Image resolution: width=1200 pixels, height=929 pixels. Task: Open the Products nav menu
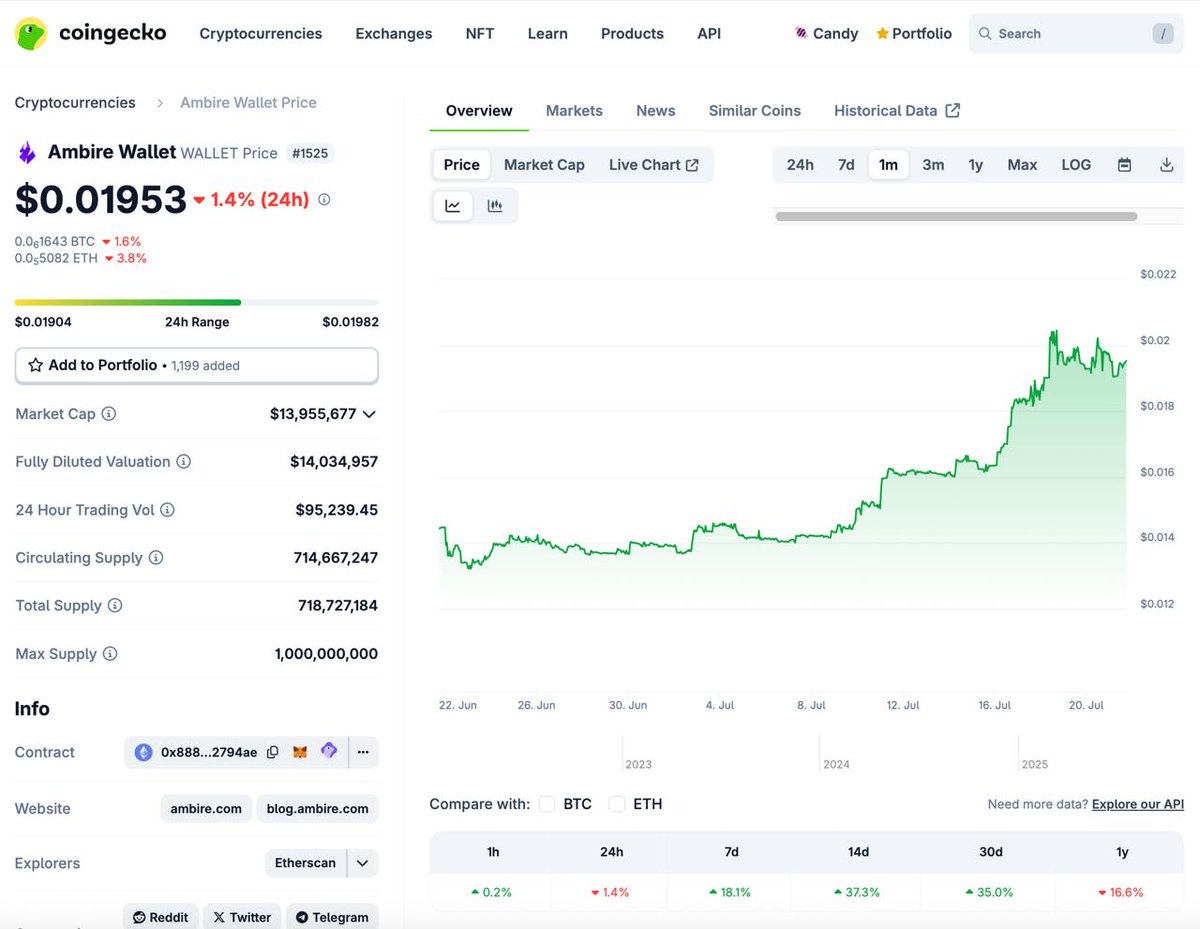632,33
